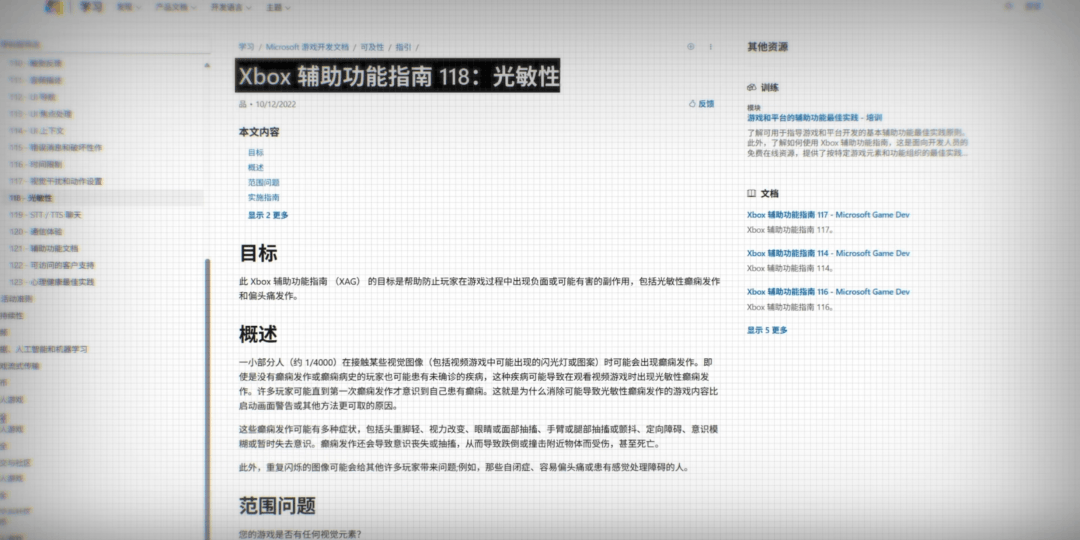Screen dimensions: 1080x540
Task: Open the more actions three-dot menu
Action: (x=711, y=47)
